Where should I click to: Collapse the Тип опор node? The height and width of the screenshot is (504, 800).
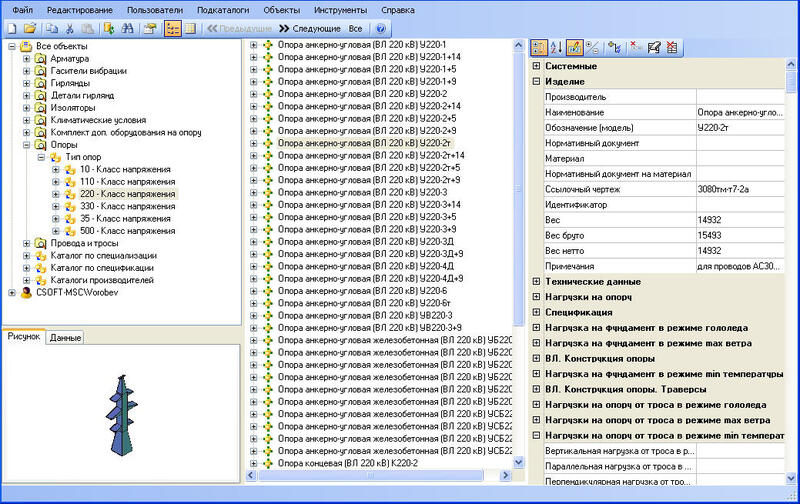(x=41, y=157)
